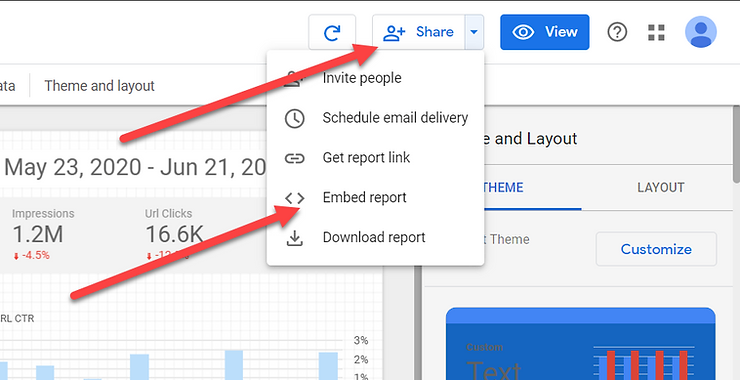The height and width of the screenshot is (380, 740).
Task: Switch to the LAYOUT tab
Action: (x=661, y=187)
